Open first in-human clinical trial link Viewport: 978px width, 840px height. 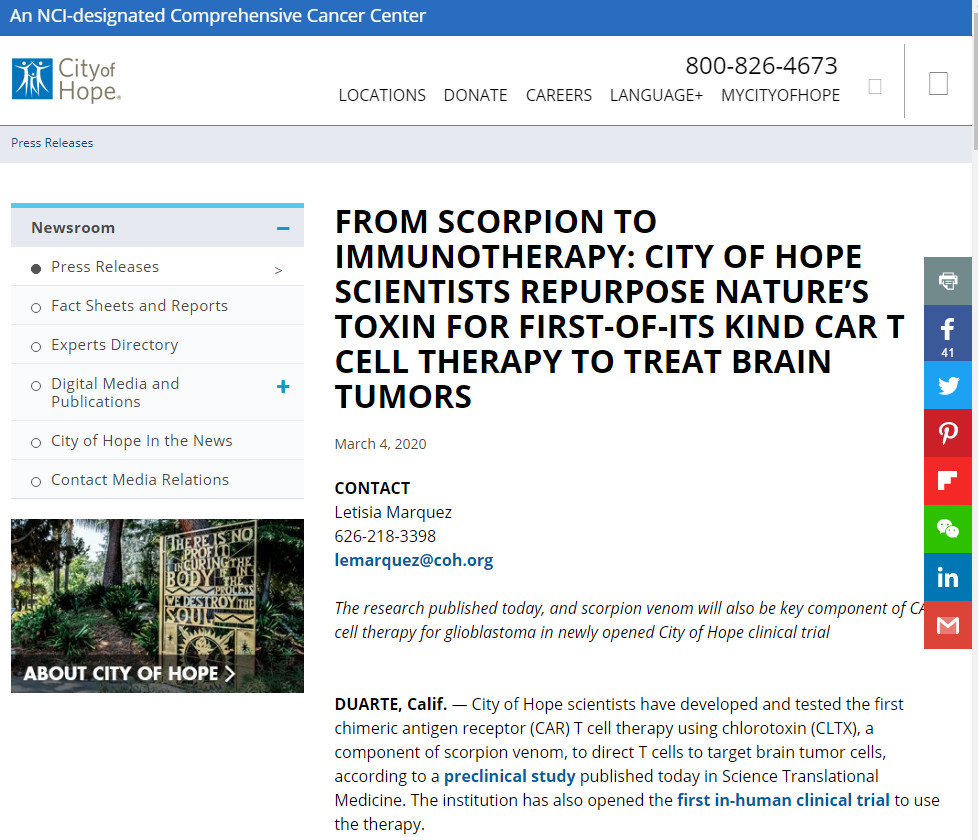[783, 800]
